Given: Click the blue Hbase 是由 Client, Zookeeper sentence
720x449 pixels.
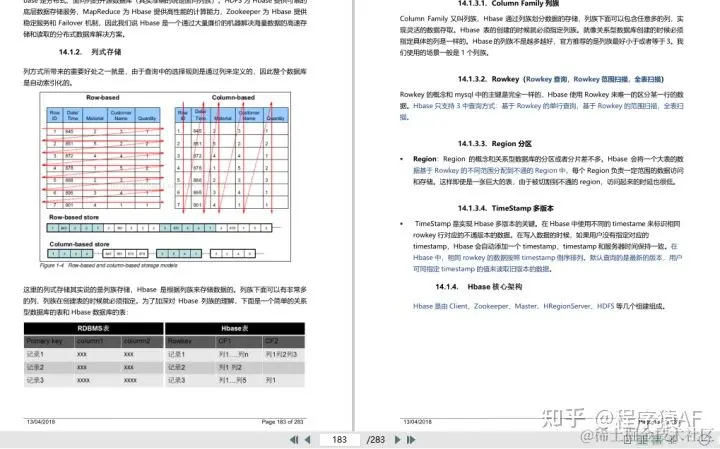Looking at the screenshot, I should tap(539, 306).
